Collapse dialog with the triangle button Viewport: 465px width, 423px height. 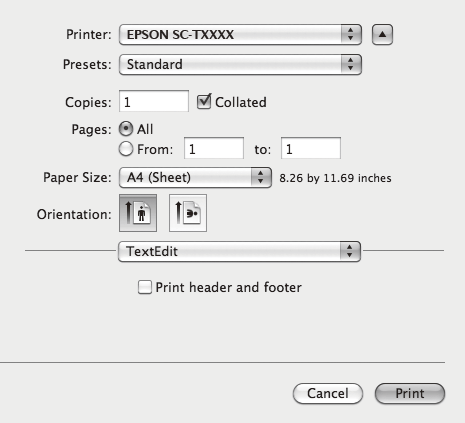click(382, 34)
